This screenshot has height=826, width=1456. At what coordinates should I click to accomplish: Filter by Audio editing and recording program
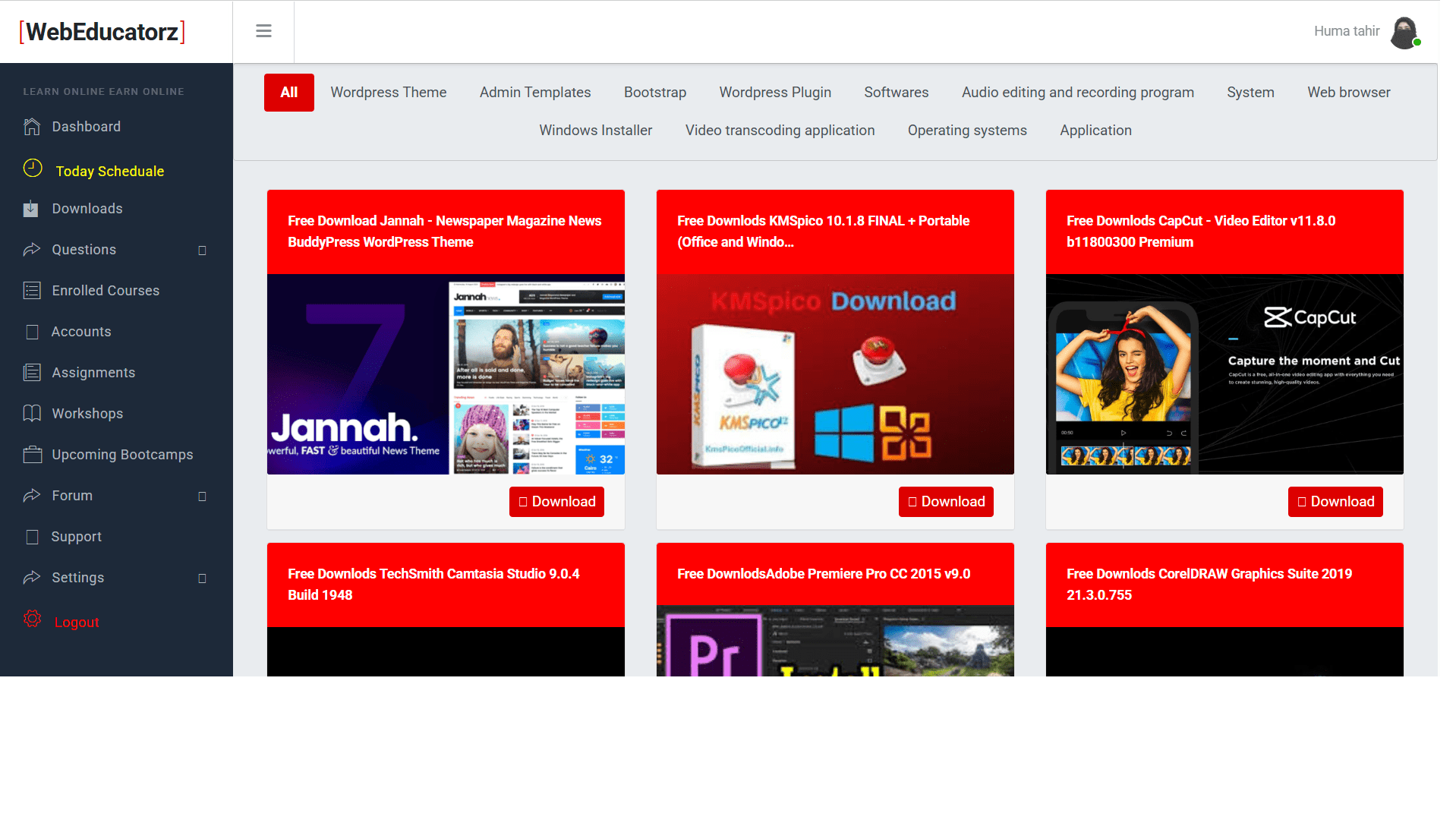[x=1078, y=93]
